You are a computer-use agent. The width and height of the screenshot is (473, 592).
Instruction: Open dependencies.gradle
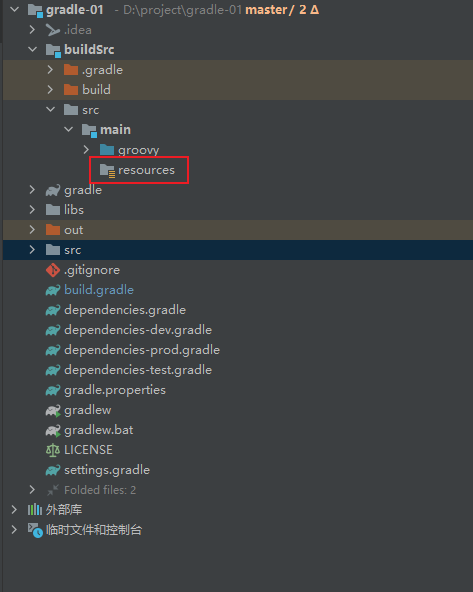(125, 310)
